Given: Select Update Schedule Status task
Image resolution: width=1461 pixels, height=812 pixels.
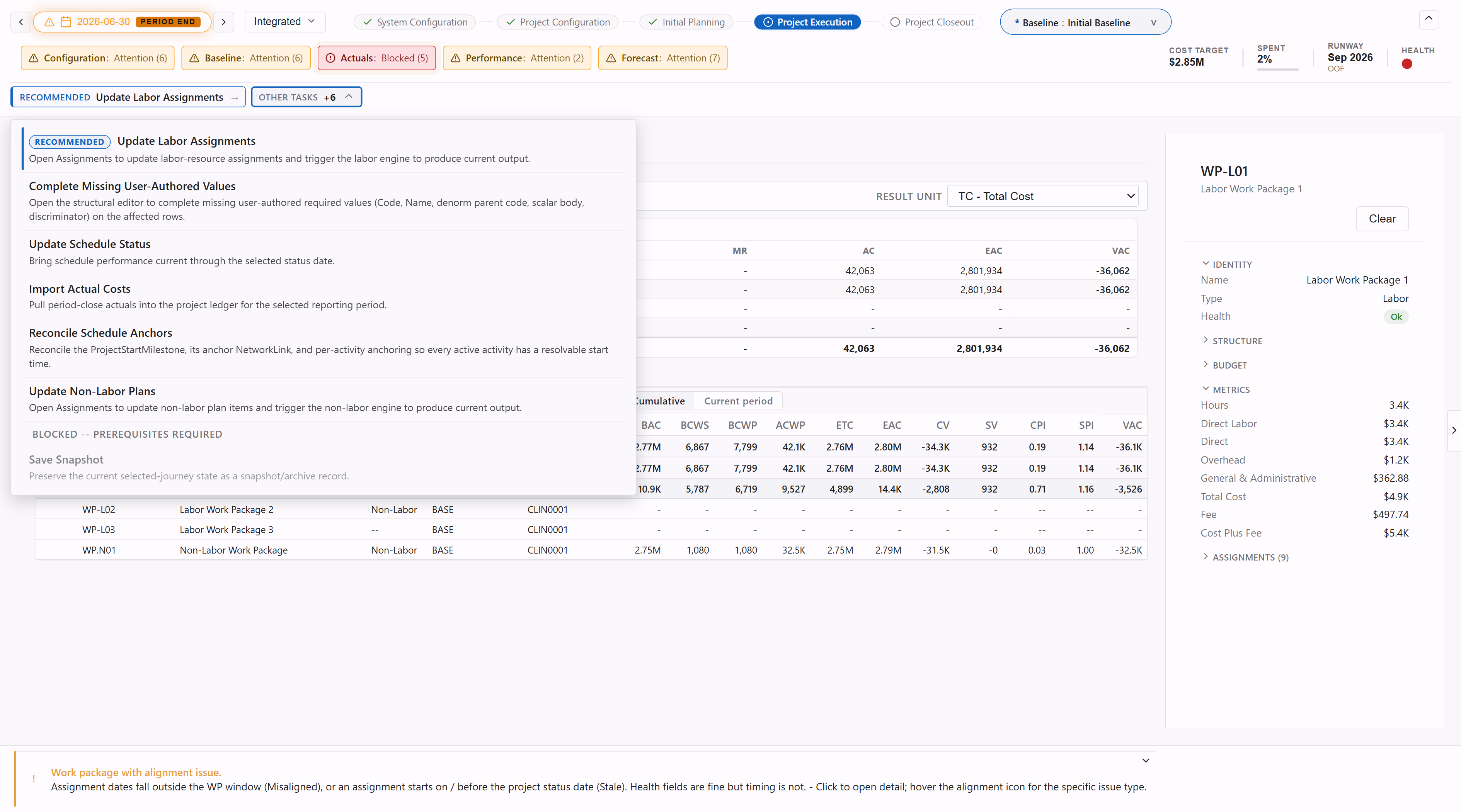Looking at the screenshot, I should (x=323, y=252).
